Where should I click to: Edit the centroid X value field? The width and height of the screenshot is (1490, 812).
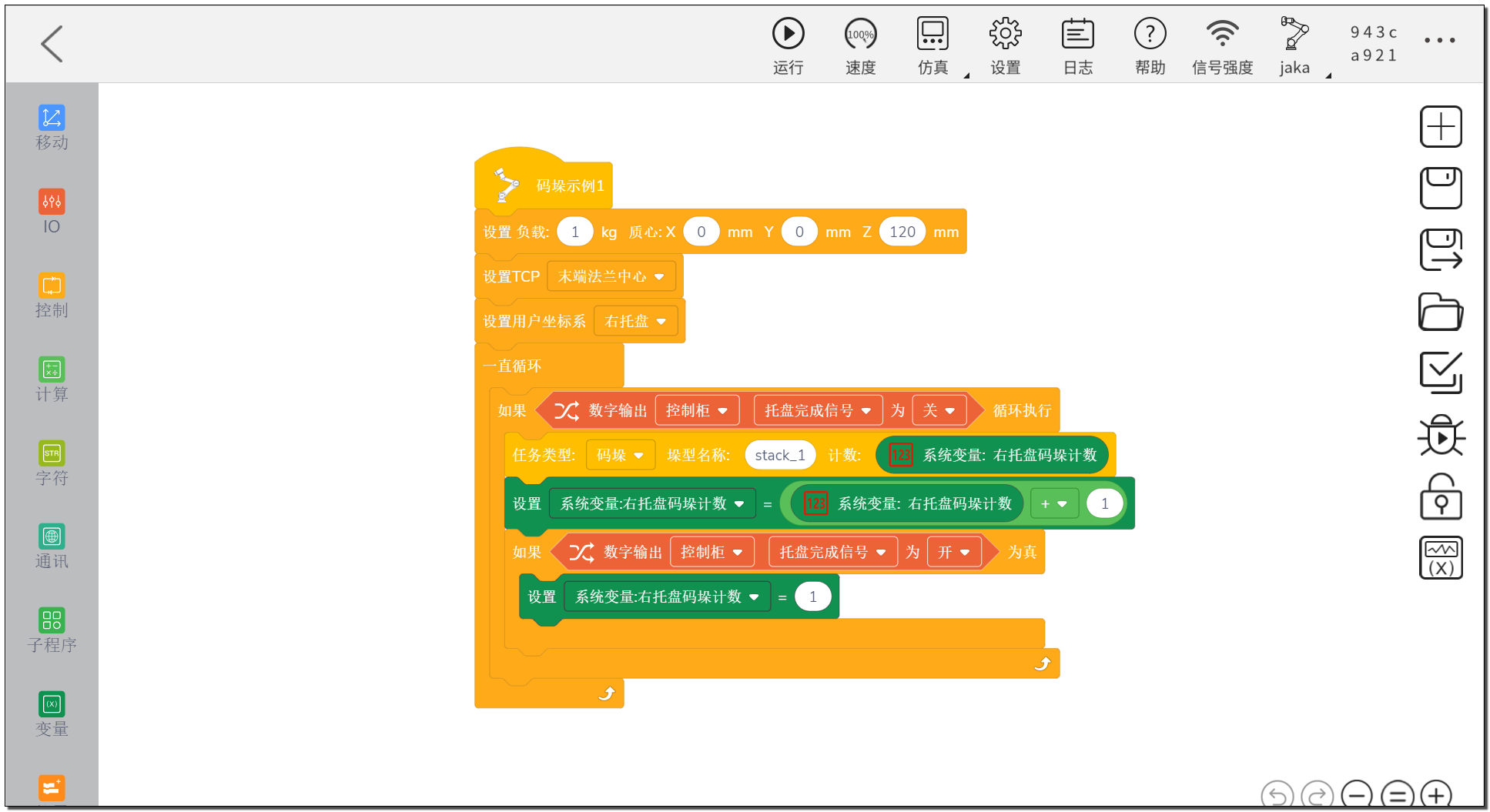click(x=701, y=232)
